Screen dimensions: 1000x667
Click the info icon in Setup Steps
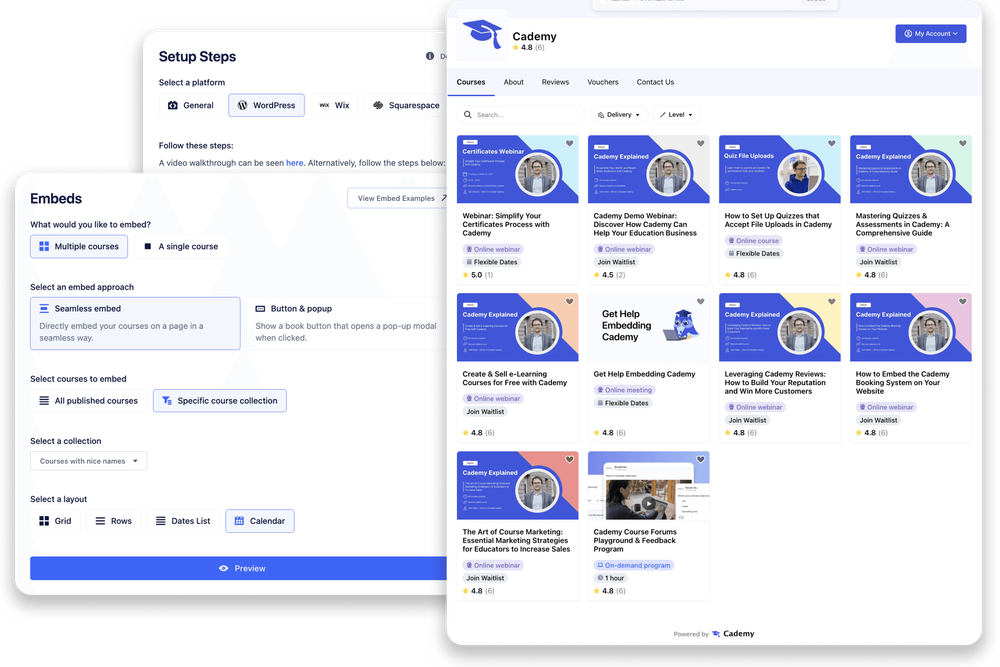tap(430, 57)
